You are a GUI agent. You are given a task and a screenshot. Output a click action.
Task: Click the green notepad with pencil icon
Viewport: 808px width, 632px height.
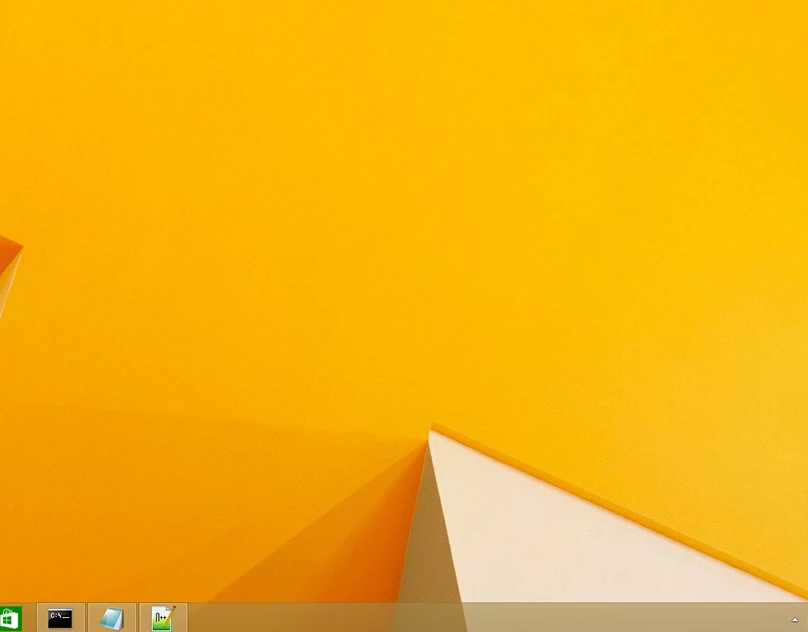[x=162, y=618]
